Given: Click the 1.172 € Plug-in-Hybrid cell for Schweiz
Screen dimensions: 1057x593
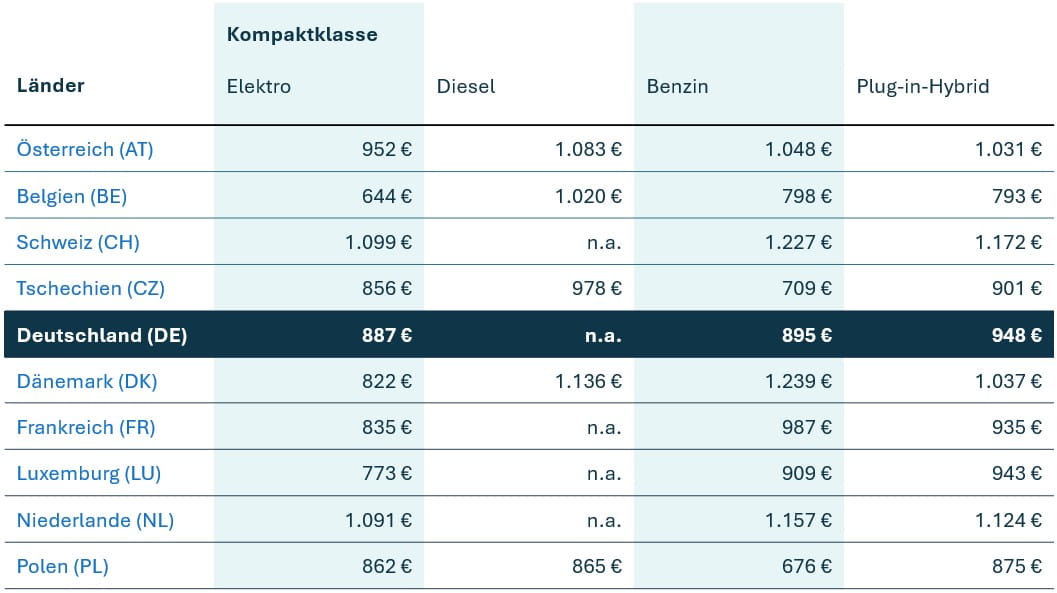Looking at the screenshot, I should click(x=1008, y=242).
